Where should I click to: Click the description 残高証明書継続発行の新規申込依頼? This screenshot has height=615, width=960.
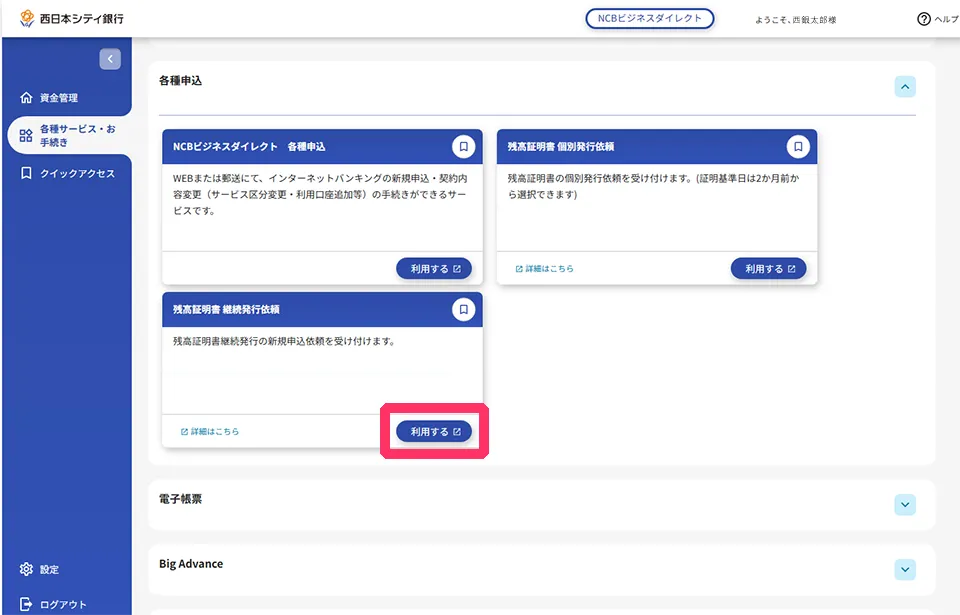tap(284, 341)
